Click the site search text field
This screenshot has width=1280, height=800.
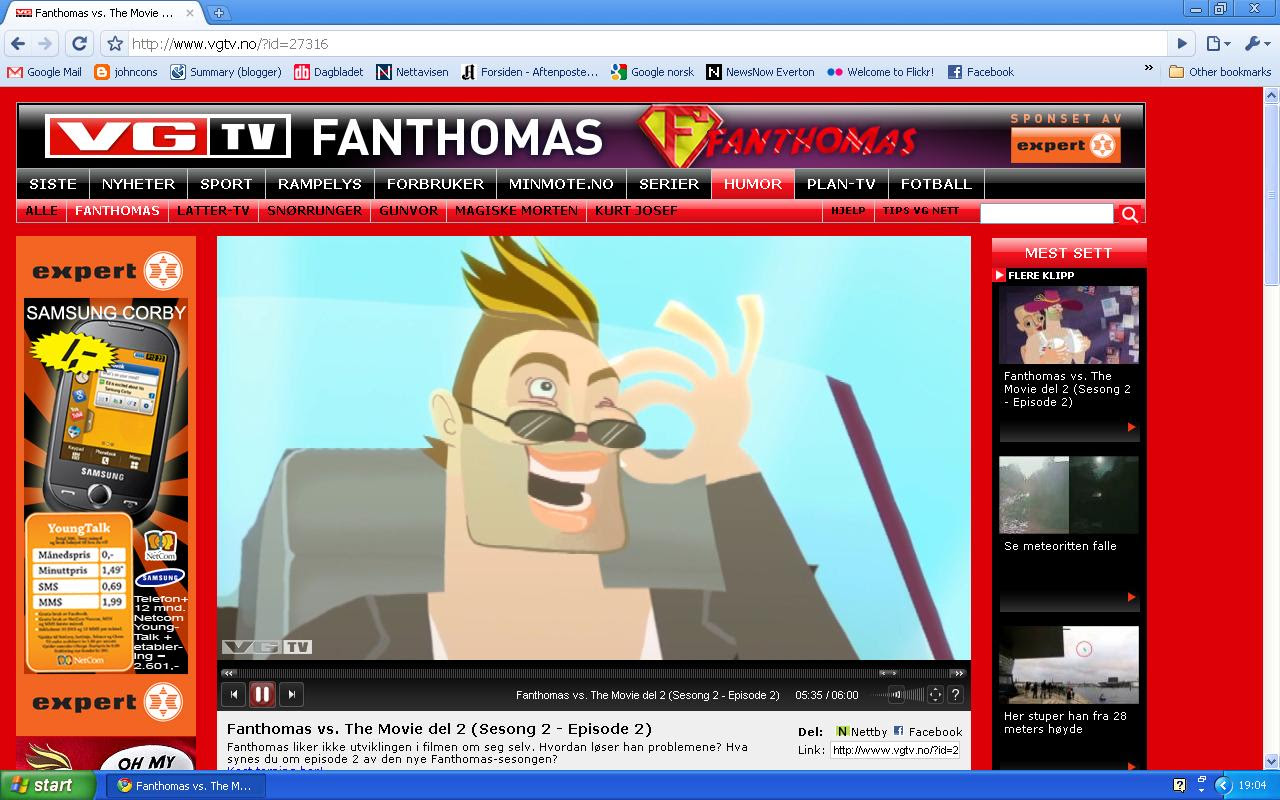coord(1046,213)
